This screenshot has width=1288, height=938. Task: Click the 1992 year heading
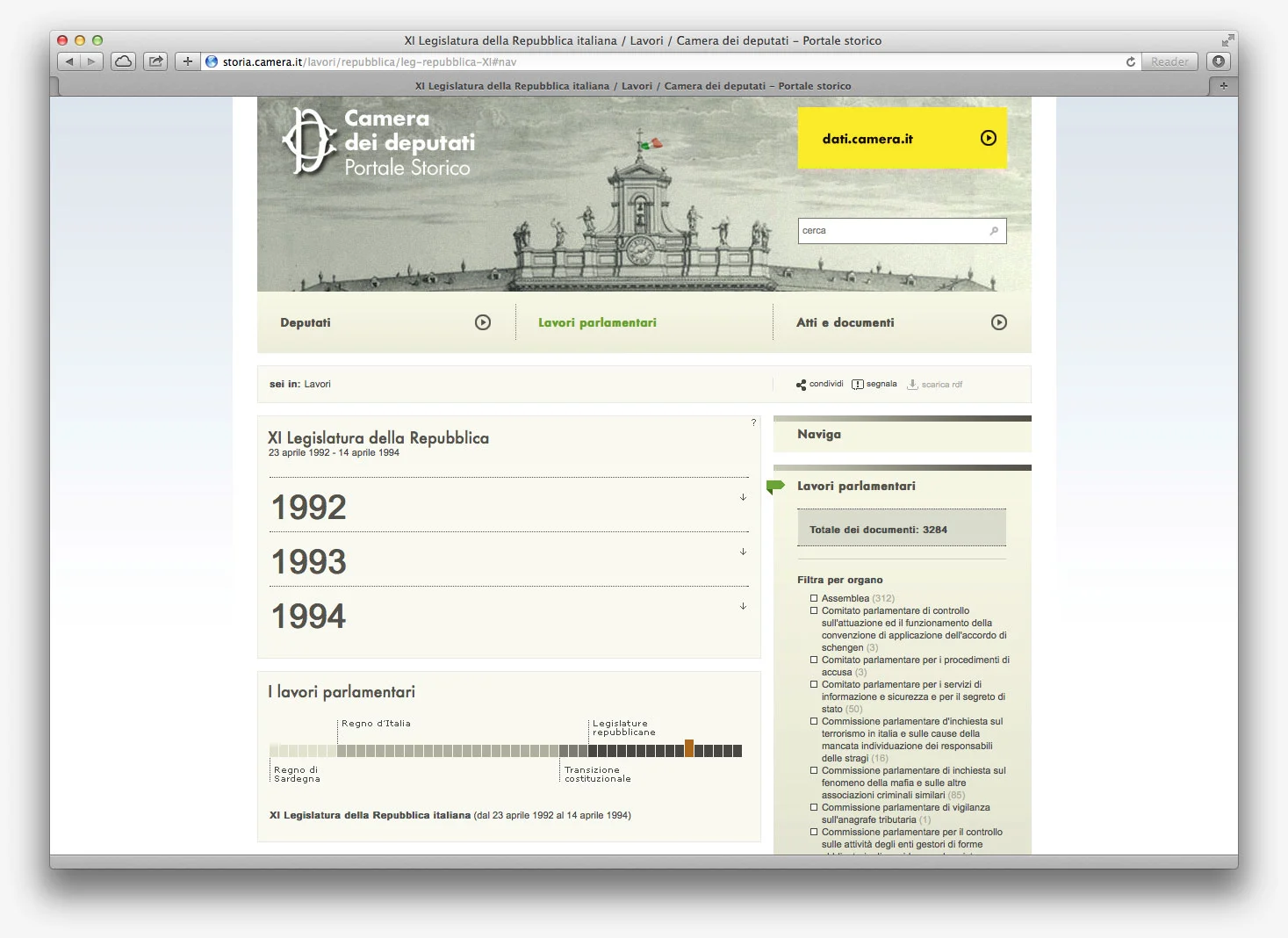pyautogui.click(x=308, y=508)
